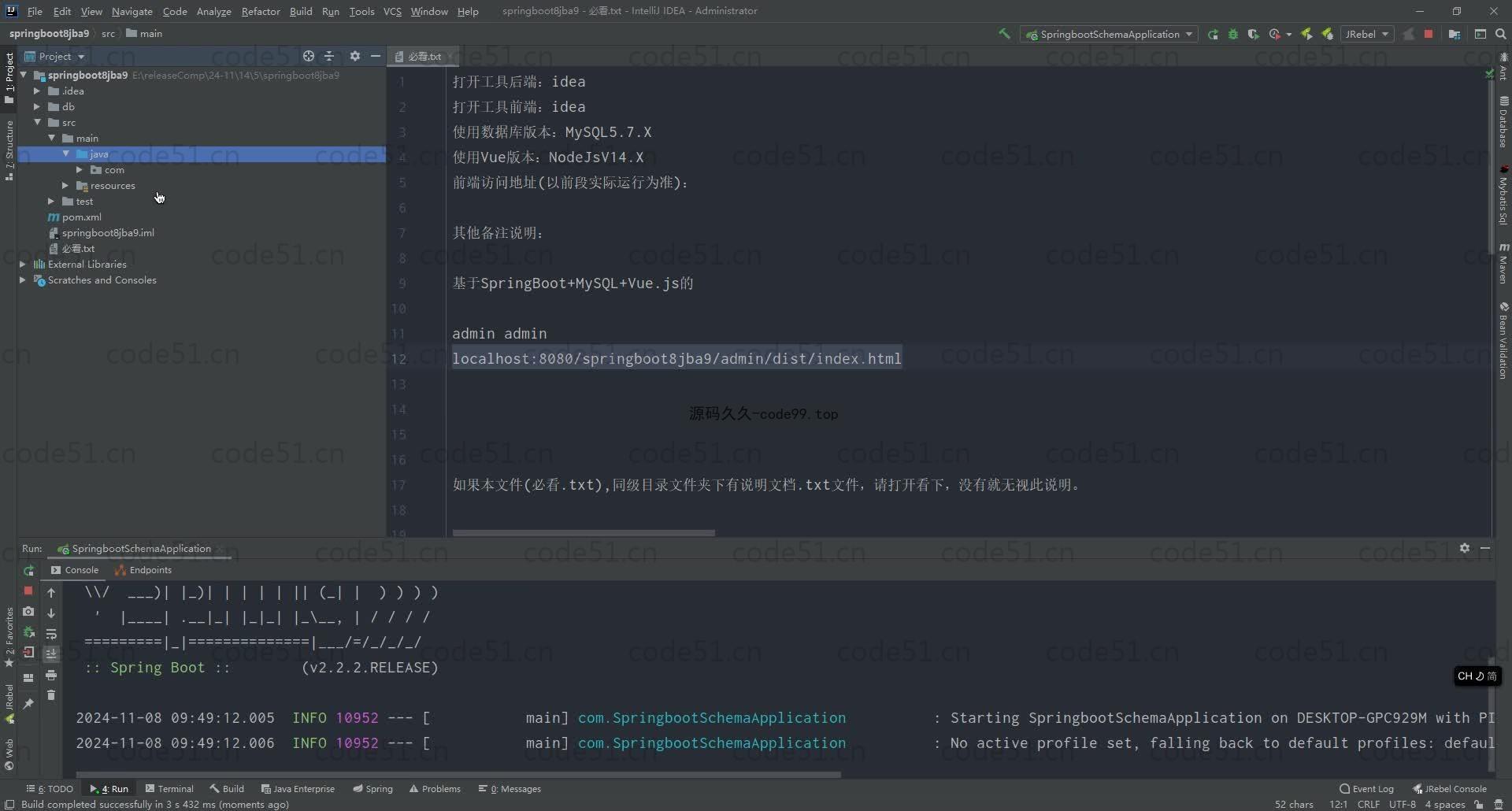Viewport: 1512px width, 811px height.
Task: Open the Project view selector dropdown
Action: pos(54,56)
